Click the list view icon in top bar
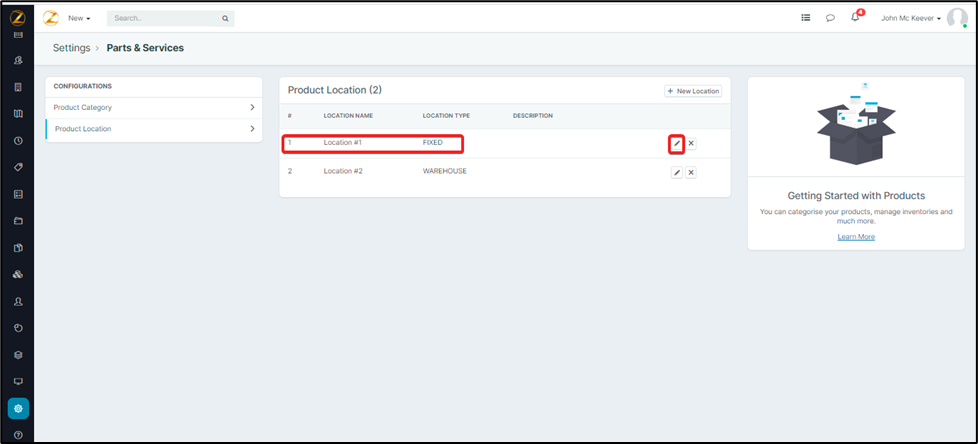Image resolution: width=978 pixels, height=444 pixels. 806,18
